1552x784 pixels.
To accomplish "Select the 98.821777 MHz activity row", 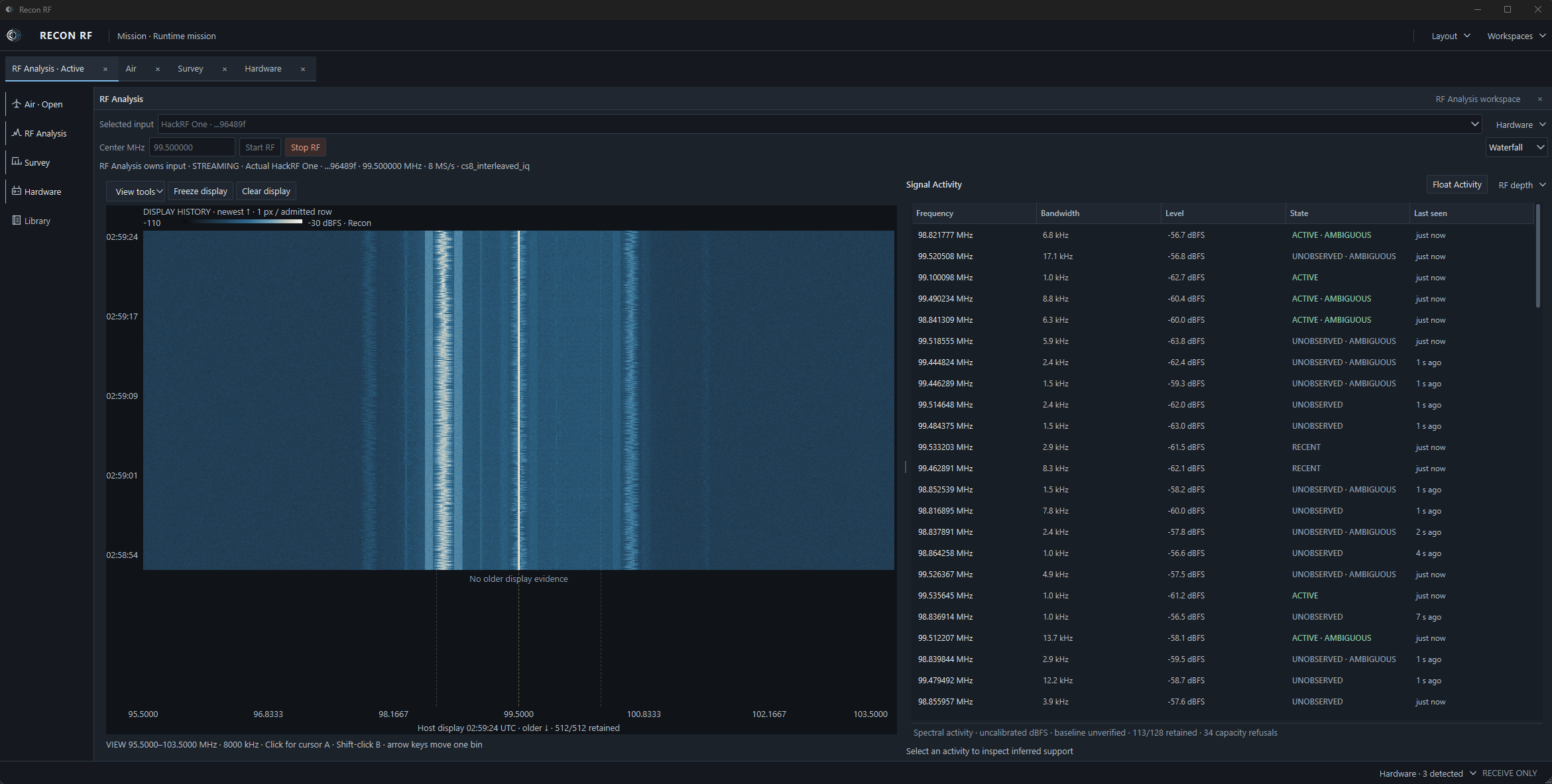I will click(x=1223, y=235).
